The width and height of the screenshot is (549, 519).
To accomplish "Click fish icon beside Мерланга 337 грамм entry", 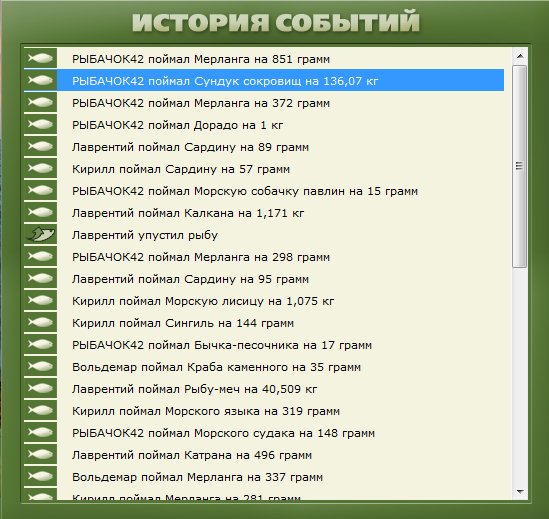I will 40,477.
